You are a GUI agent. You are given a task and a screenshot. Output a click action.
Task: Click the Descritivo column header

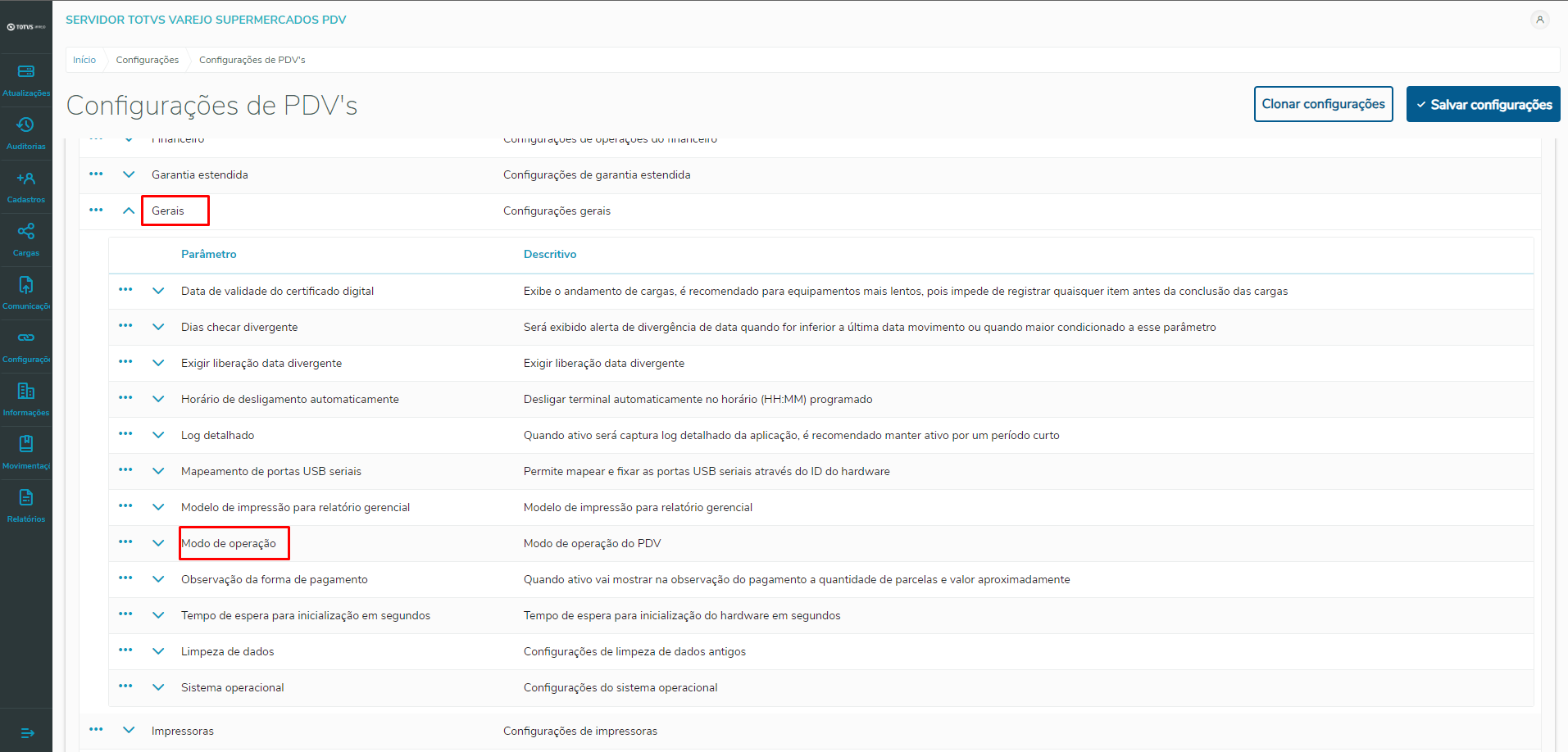pos(550,254)
